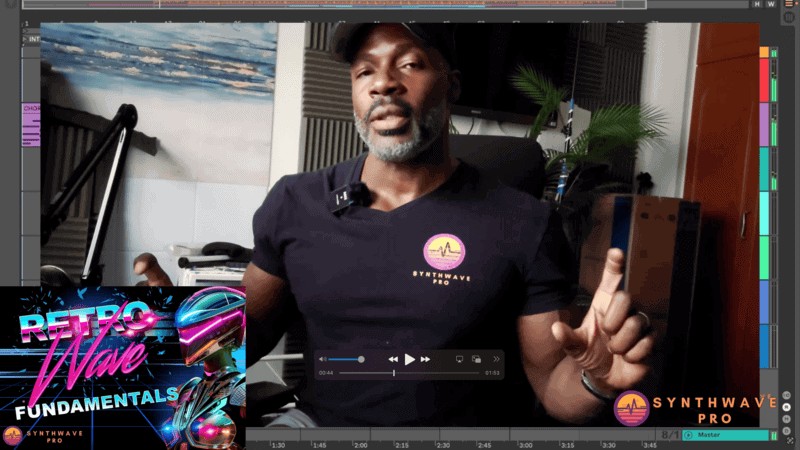This screenshot has width=800, height=450.
Task: Select the purple track color strip
Action: coord(764,124)
